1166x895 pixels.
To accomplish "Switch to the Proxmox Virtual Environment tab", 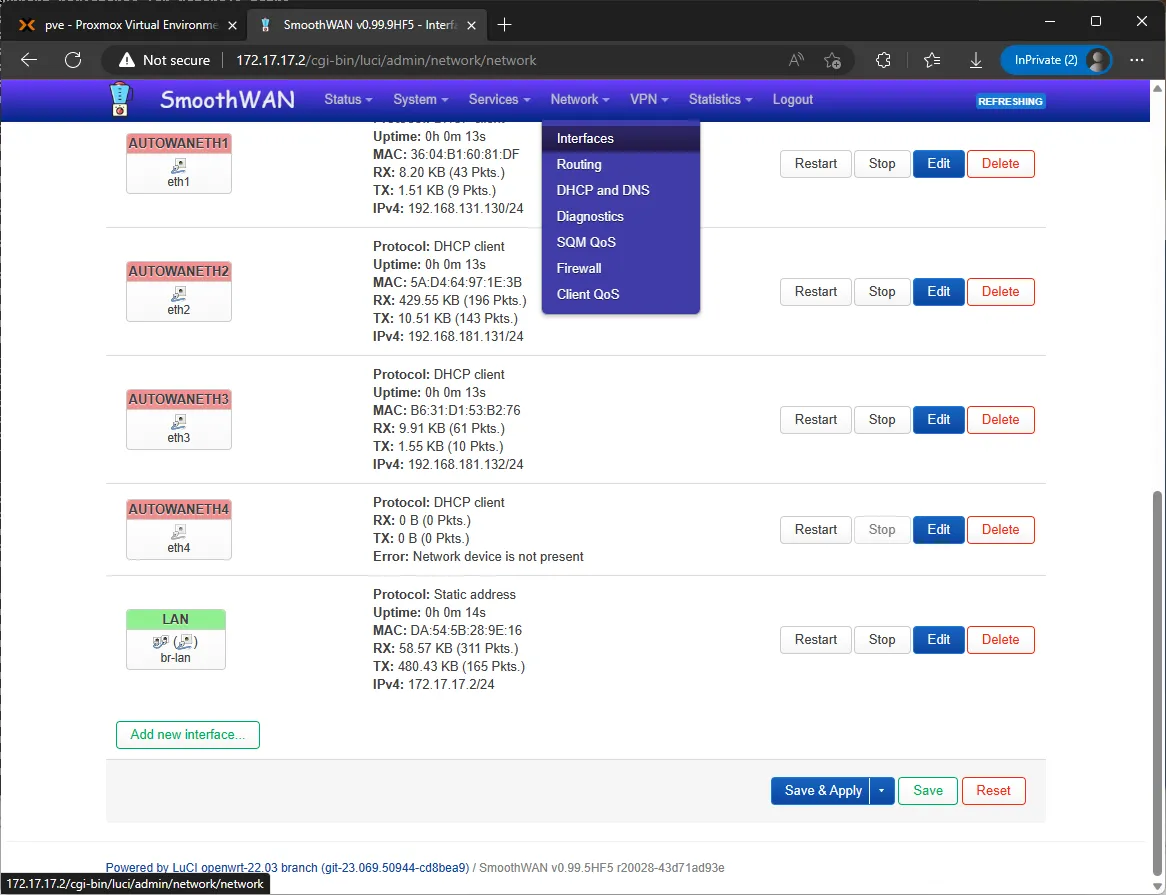I will coord(128,25).
